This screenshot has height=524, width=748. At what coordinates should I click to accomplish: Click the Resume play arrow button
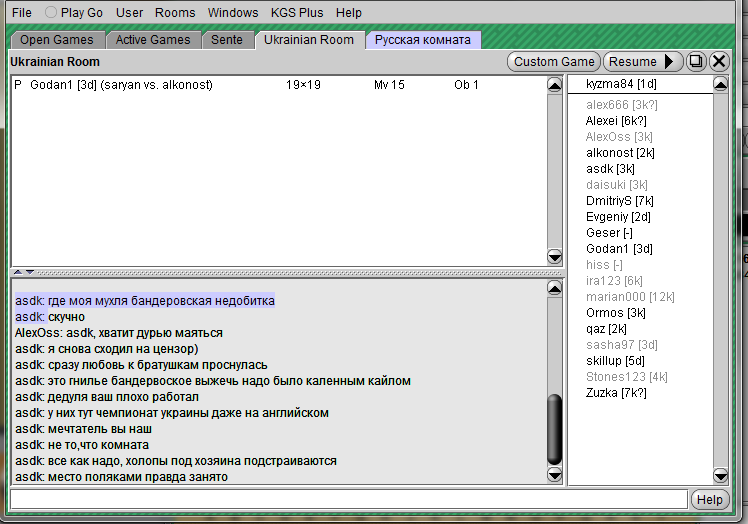tap(643, 62)
